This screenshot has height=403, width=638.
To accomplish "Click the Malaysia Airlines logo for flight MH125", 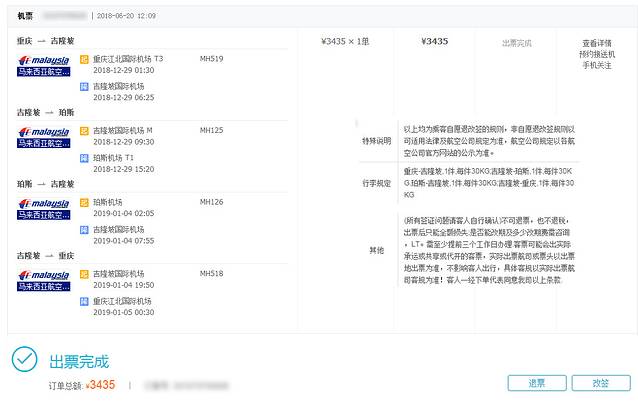I will 44,137.
